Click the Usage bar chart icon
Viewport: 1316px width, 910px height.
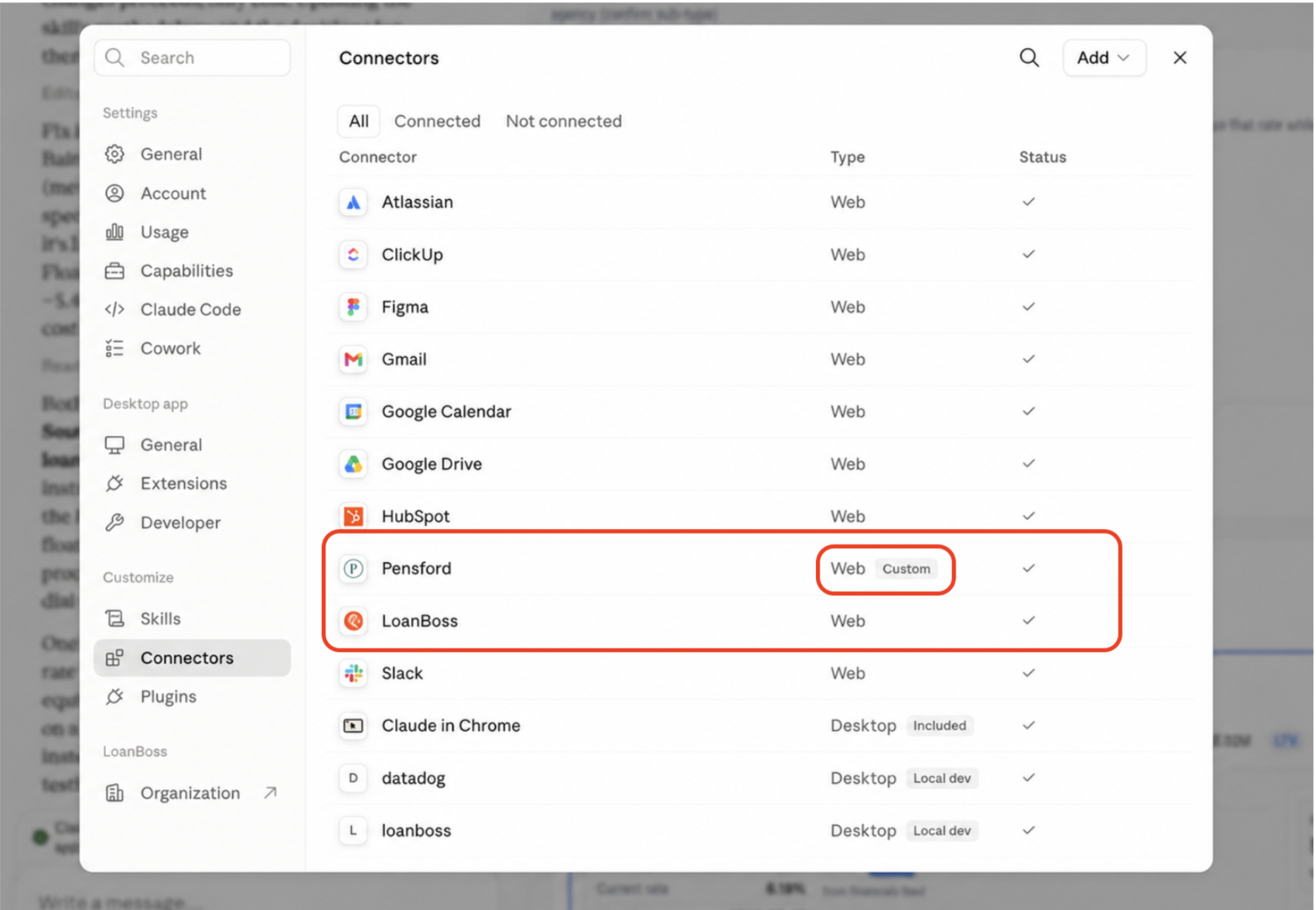pyautogui.click(x=114, y=232)
